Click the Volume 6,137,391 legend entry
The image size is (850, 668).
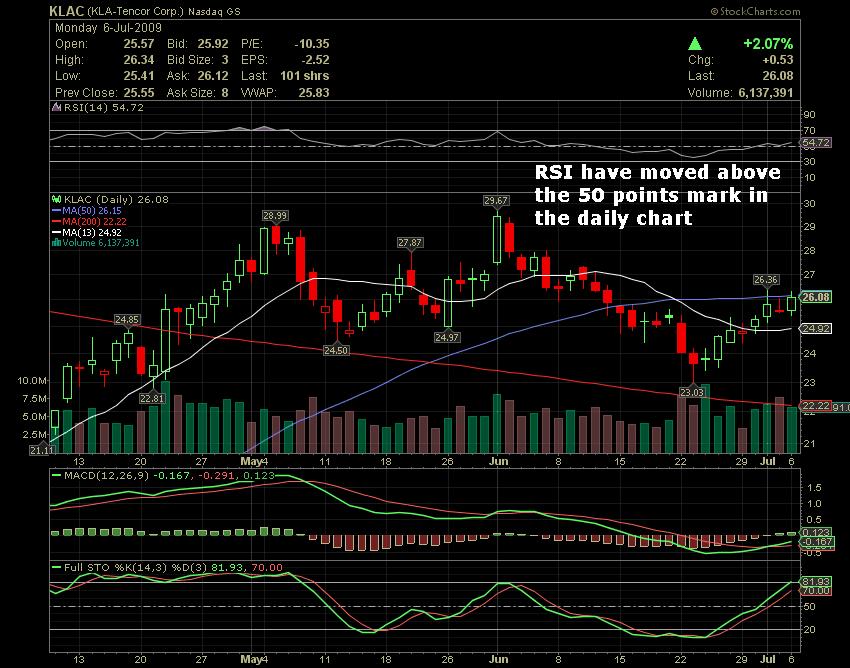tap(101, 242)
